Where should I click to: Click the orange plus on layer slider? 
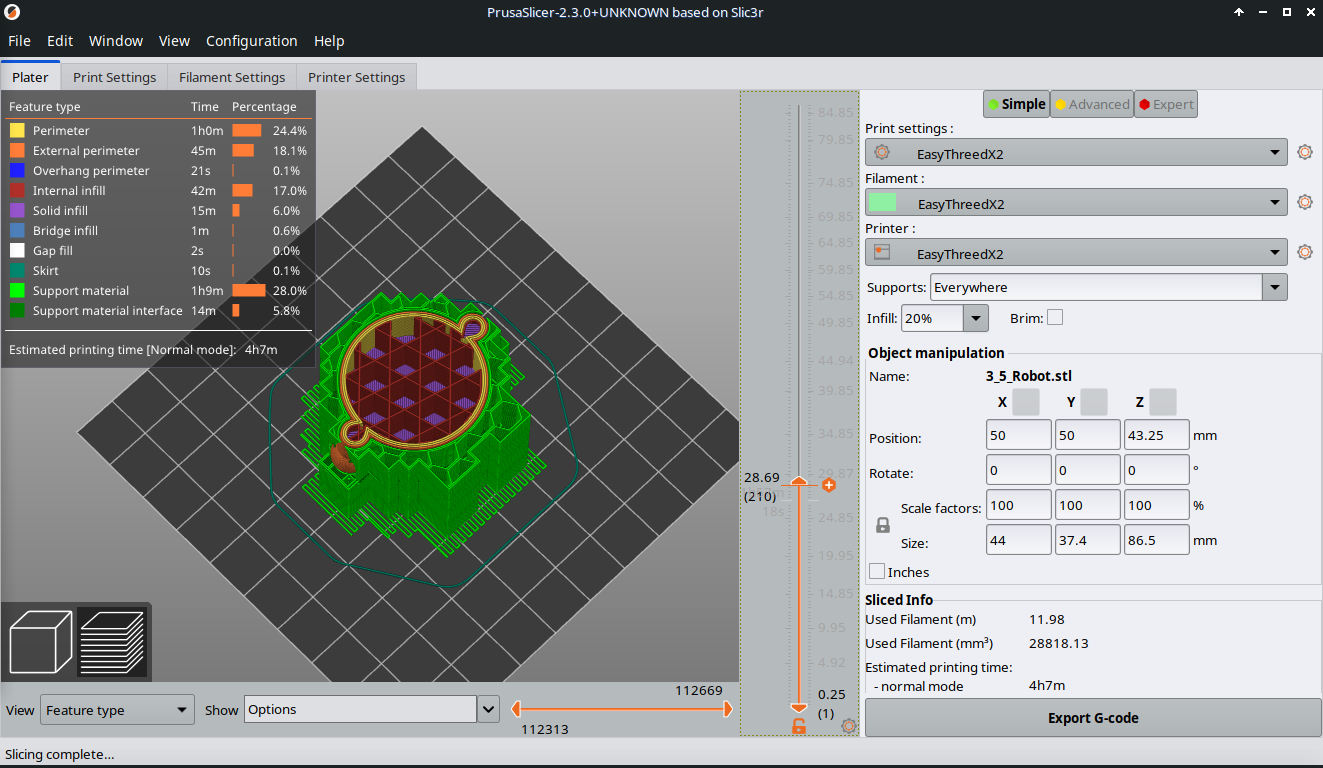[828, 485]
